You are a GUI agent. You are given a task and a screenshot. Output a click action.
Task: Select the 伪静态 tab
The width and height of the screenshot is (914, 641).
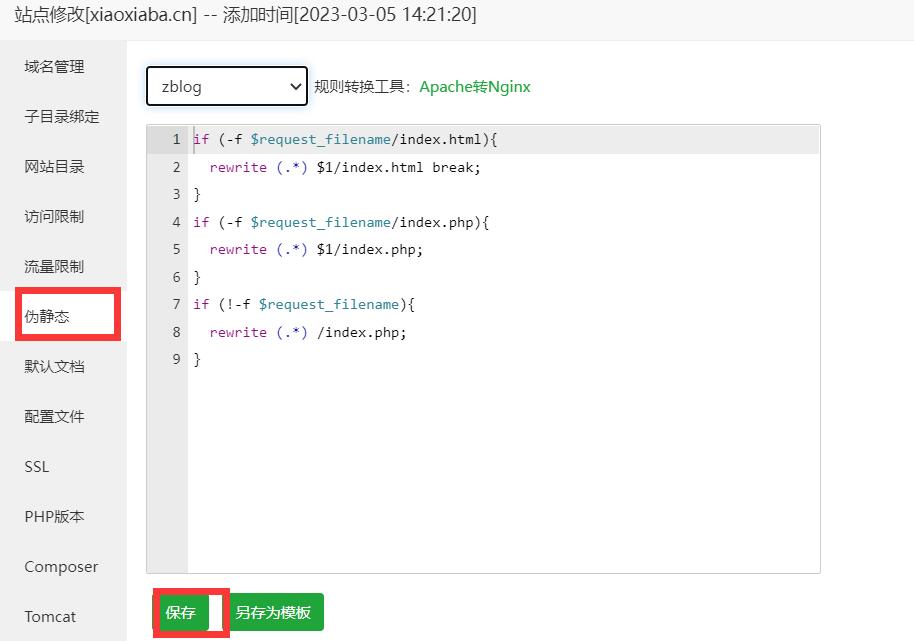[47, 316]
